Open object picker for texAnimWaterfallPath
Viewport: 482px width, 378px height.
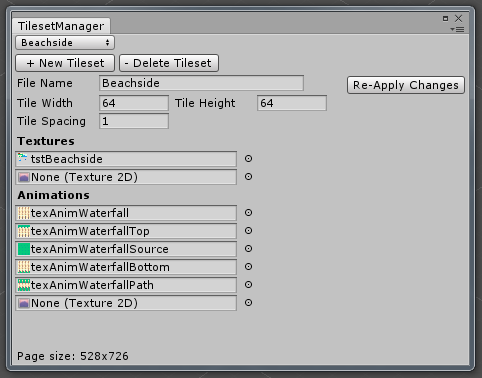coord(248,285)
